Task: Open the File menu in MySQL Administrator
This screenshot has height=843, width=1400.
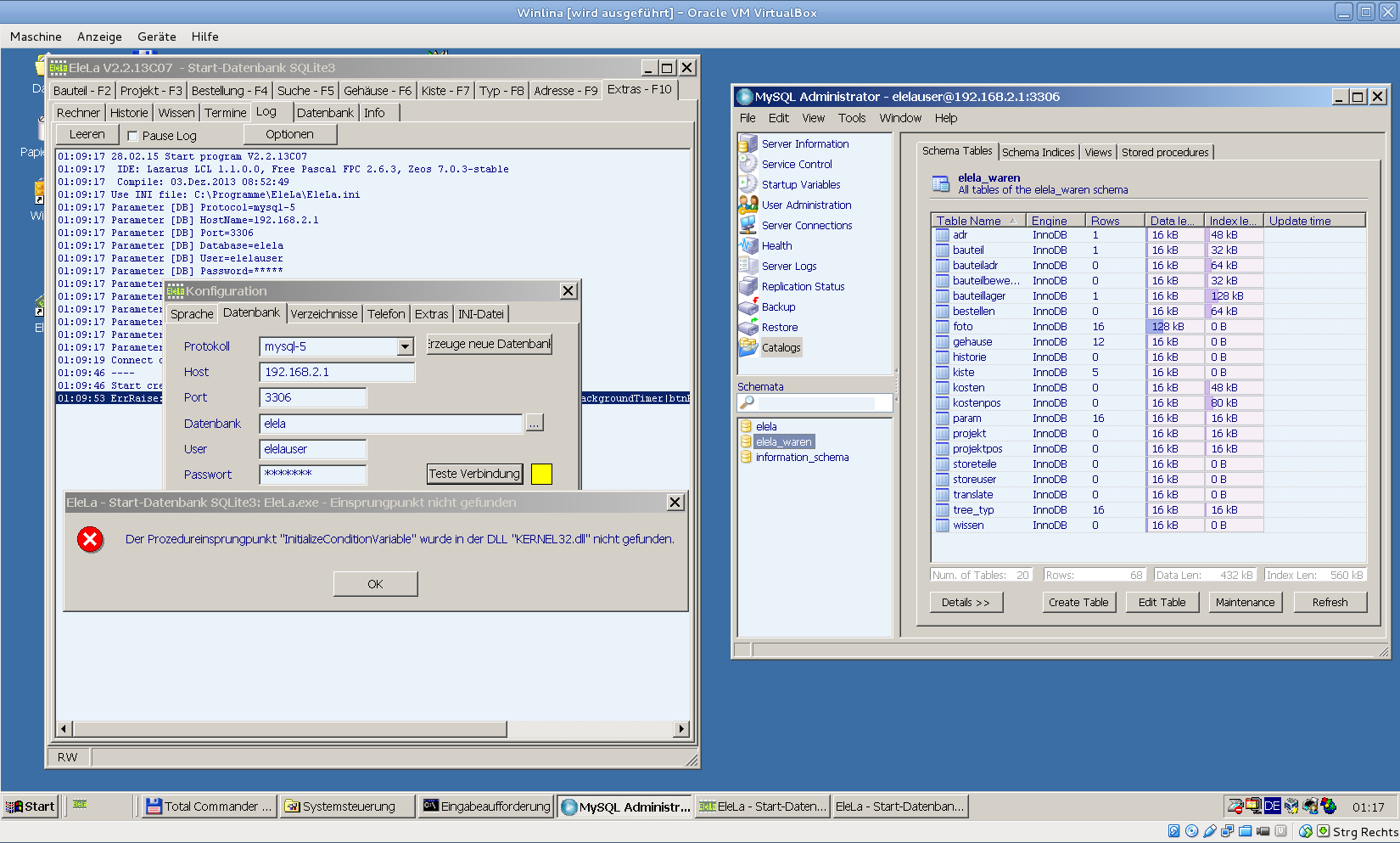Action: pos(748,118)
